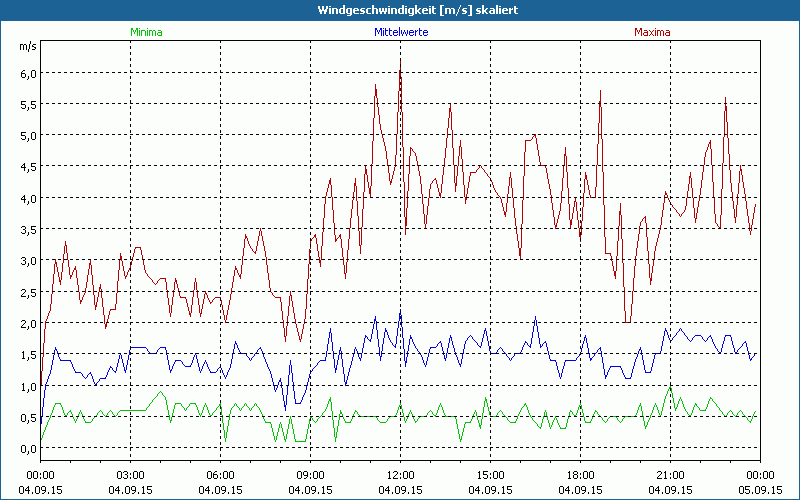Select the blue Mittelwerte legend label
Screen dimensions: 800x500
click(399, 32)
